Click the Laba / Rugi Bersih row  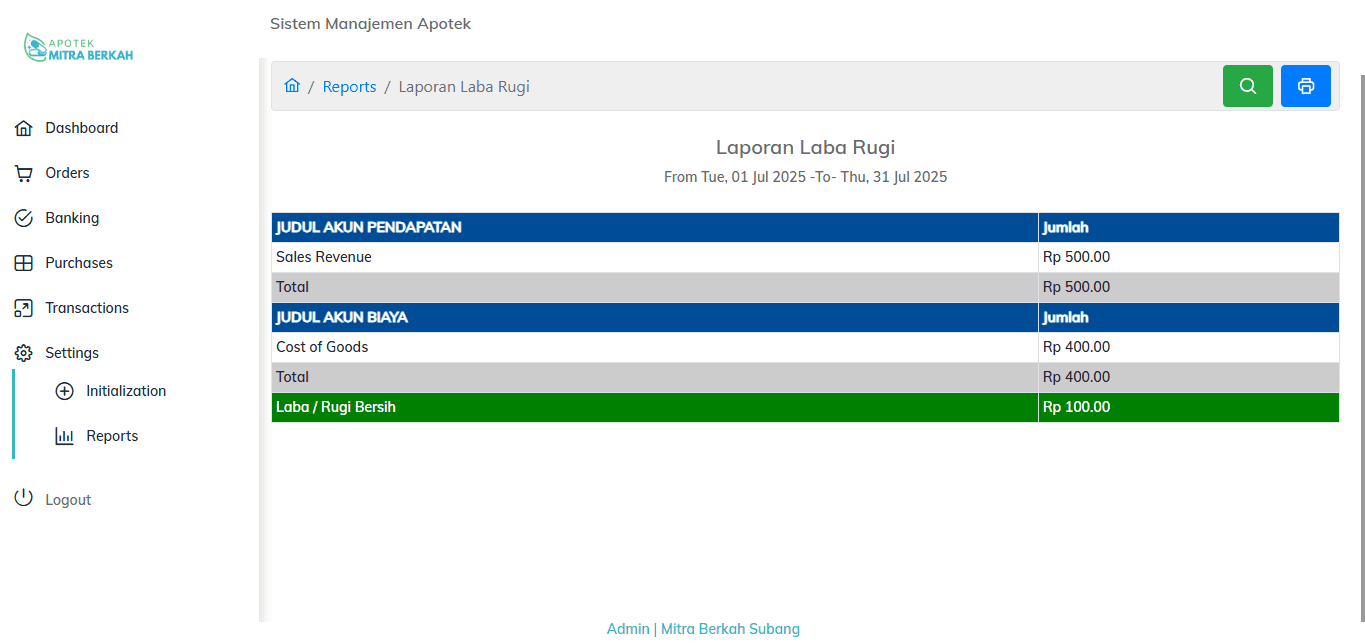[x=654, y=407]
